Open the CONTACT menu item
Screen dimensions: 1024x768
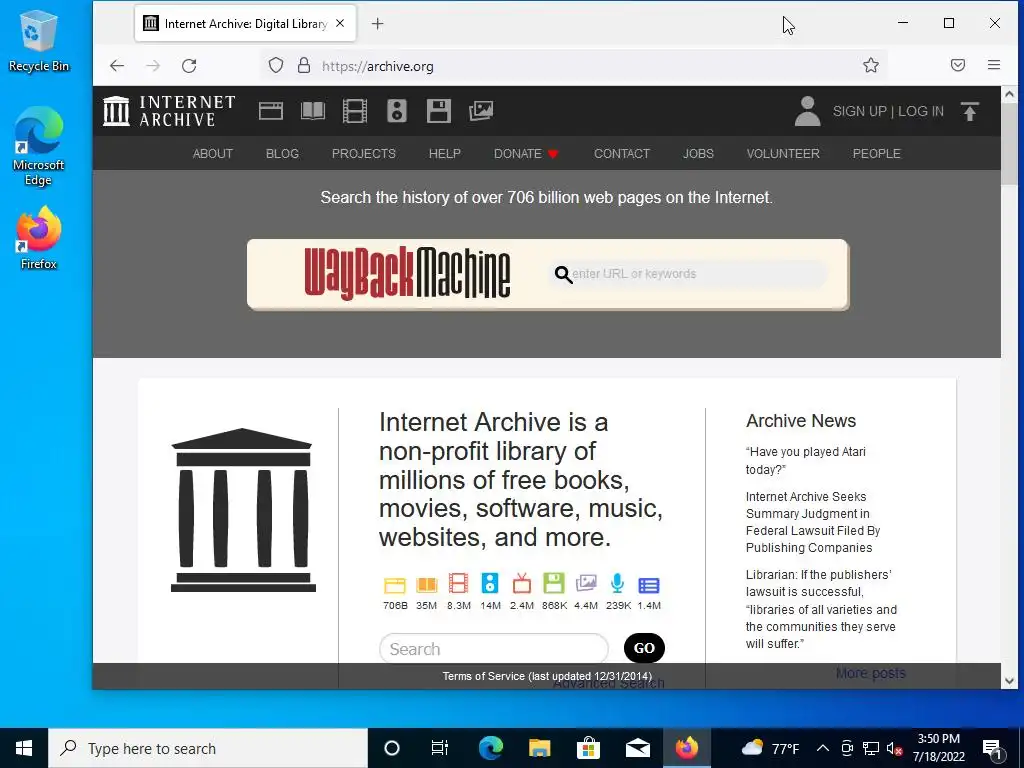click(622, 153)
